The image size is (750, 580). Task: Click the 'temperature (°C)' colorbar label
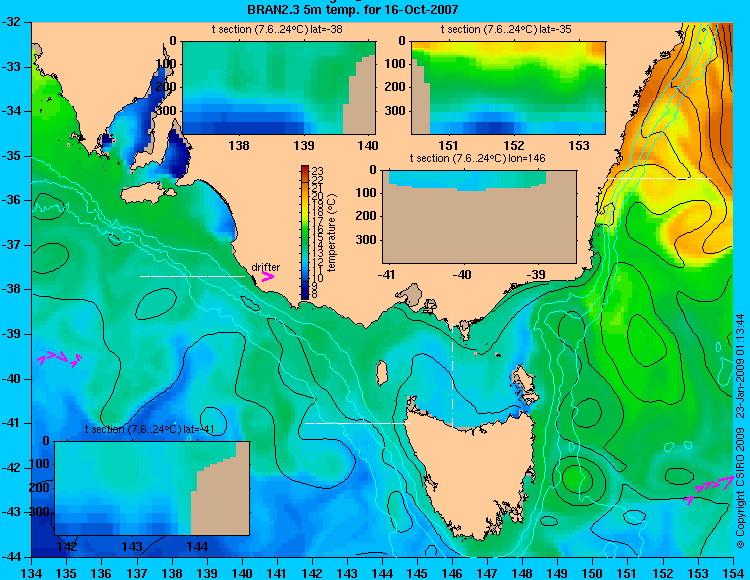(x=332, y=233)
